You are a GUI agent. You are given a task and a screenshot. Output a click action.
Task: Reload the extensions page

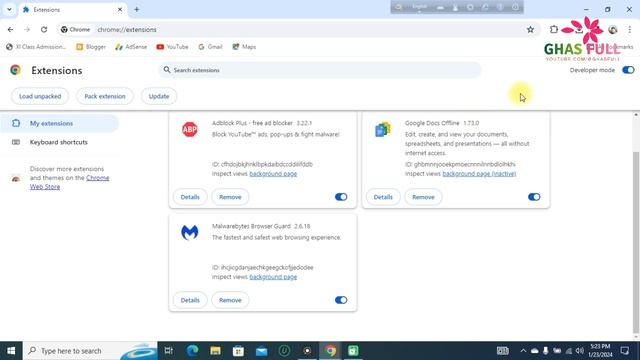[x=44, y=29]
